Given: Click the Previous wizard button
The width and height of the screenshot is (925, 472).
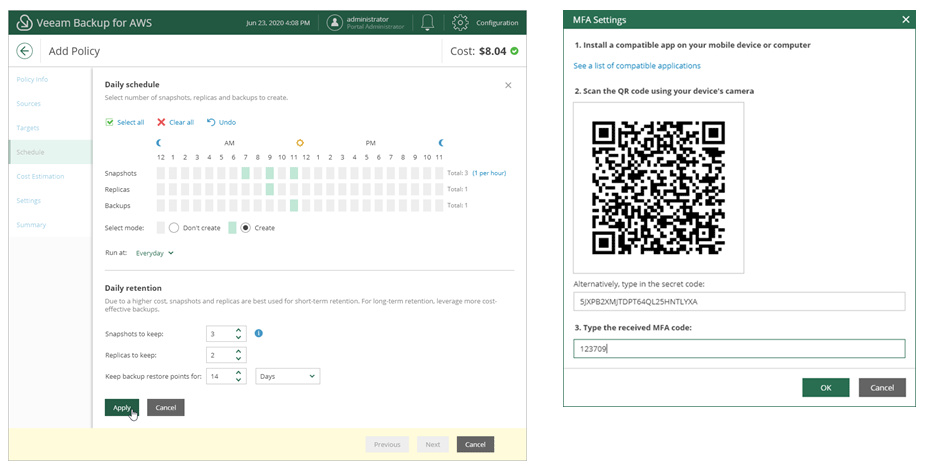Looking at the screenshot, I should click(x=387, y=444).
